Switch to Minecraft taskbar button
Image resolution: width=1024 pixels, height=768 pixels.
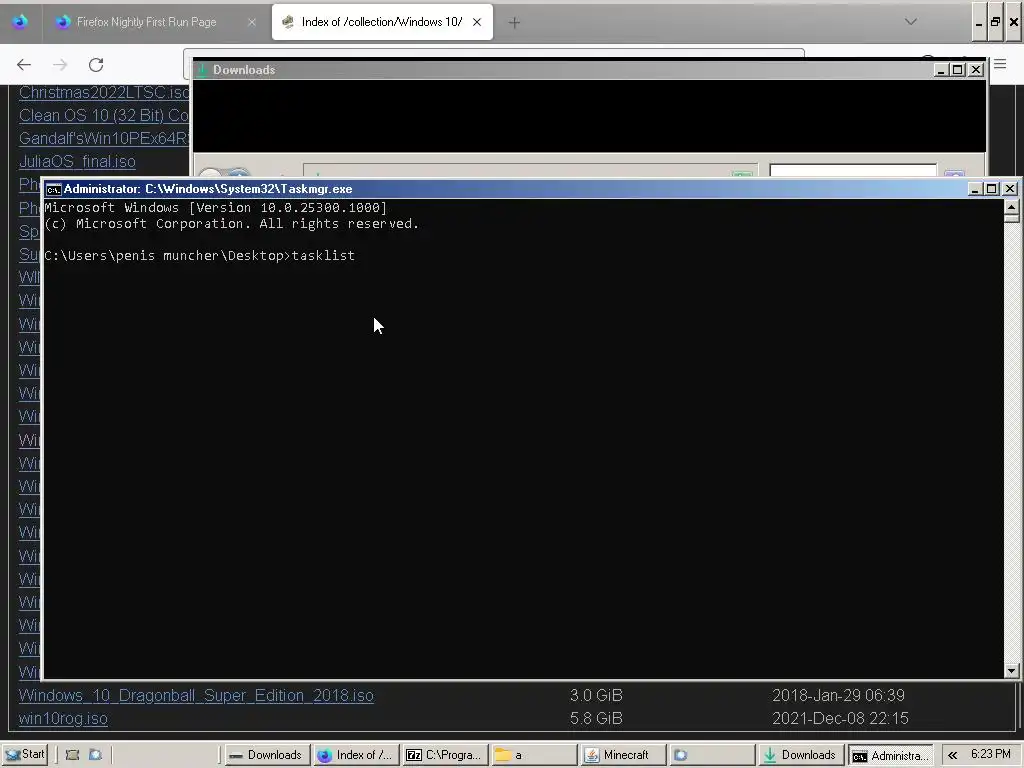tap(622, 755)
